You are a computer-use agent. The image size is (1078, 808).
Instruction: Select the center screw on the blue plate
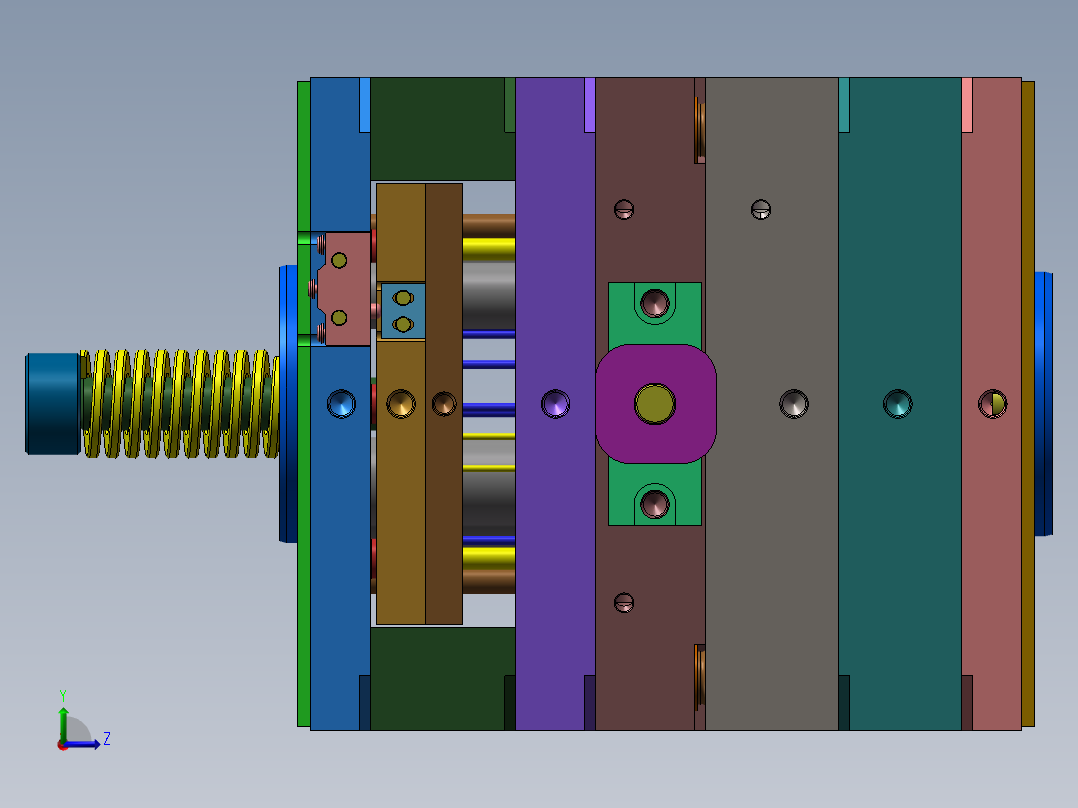pos(341,404)
